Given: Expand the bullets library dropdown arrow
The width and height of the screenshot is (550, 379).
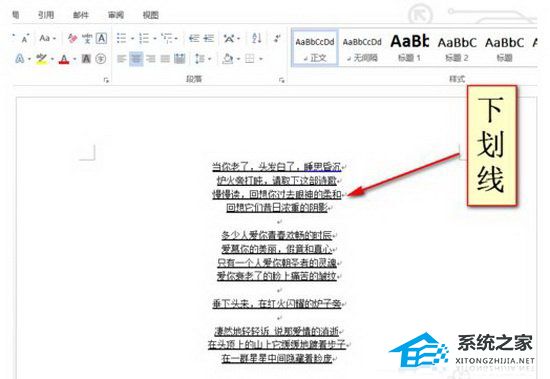Looking at the screenshot, I should coord(133,38).
